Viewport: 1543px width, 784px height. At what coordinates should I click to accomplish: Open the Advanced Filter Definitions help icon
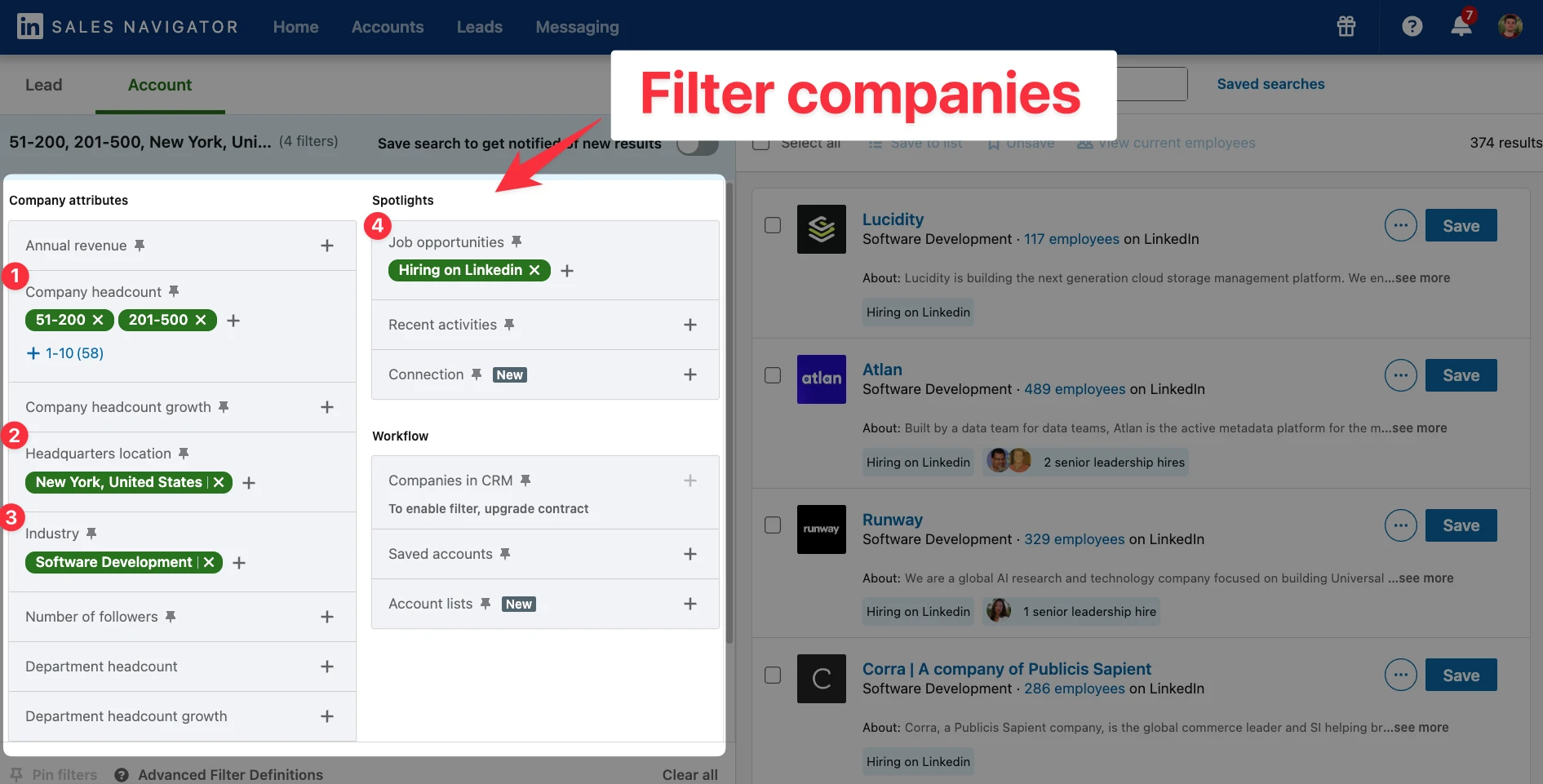(x=122, y=775)
